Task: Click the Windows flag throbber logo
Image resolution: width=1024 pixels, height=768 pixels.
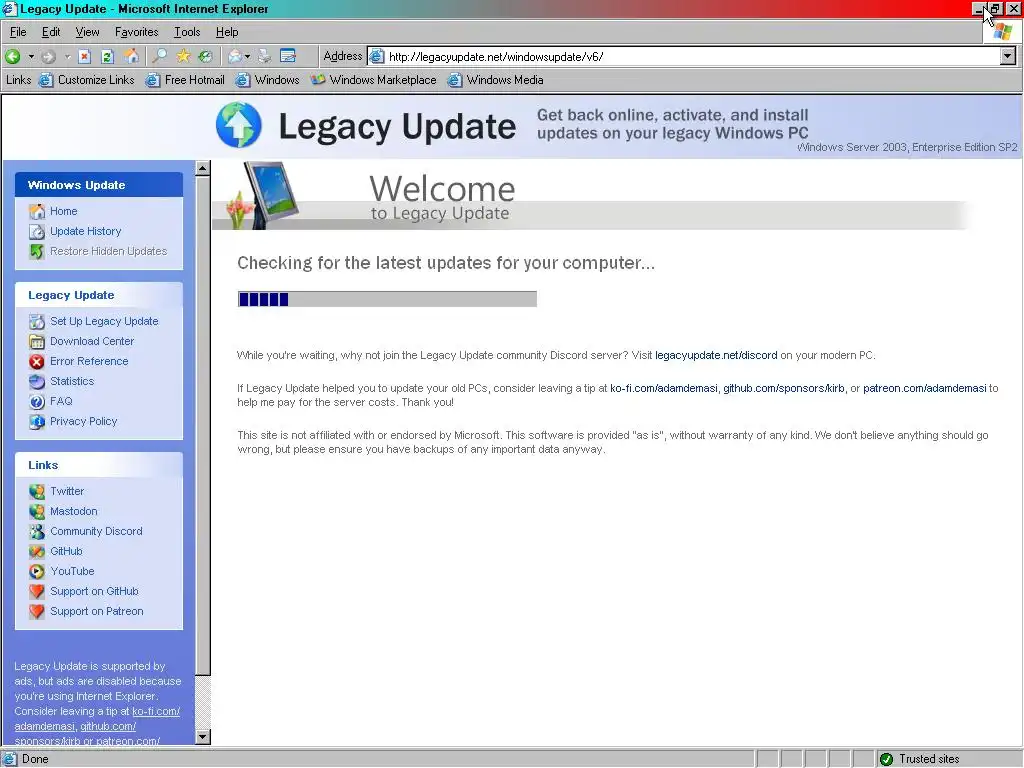Action: 1002,32
